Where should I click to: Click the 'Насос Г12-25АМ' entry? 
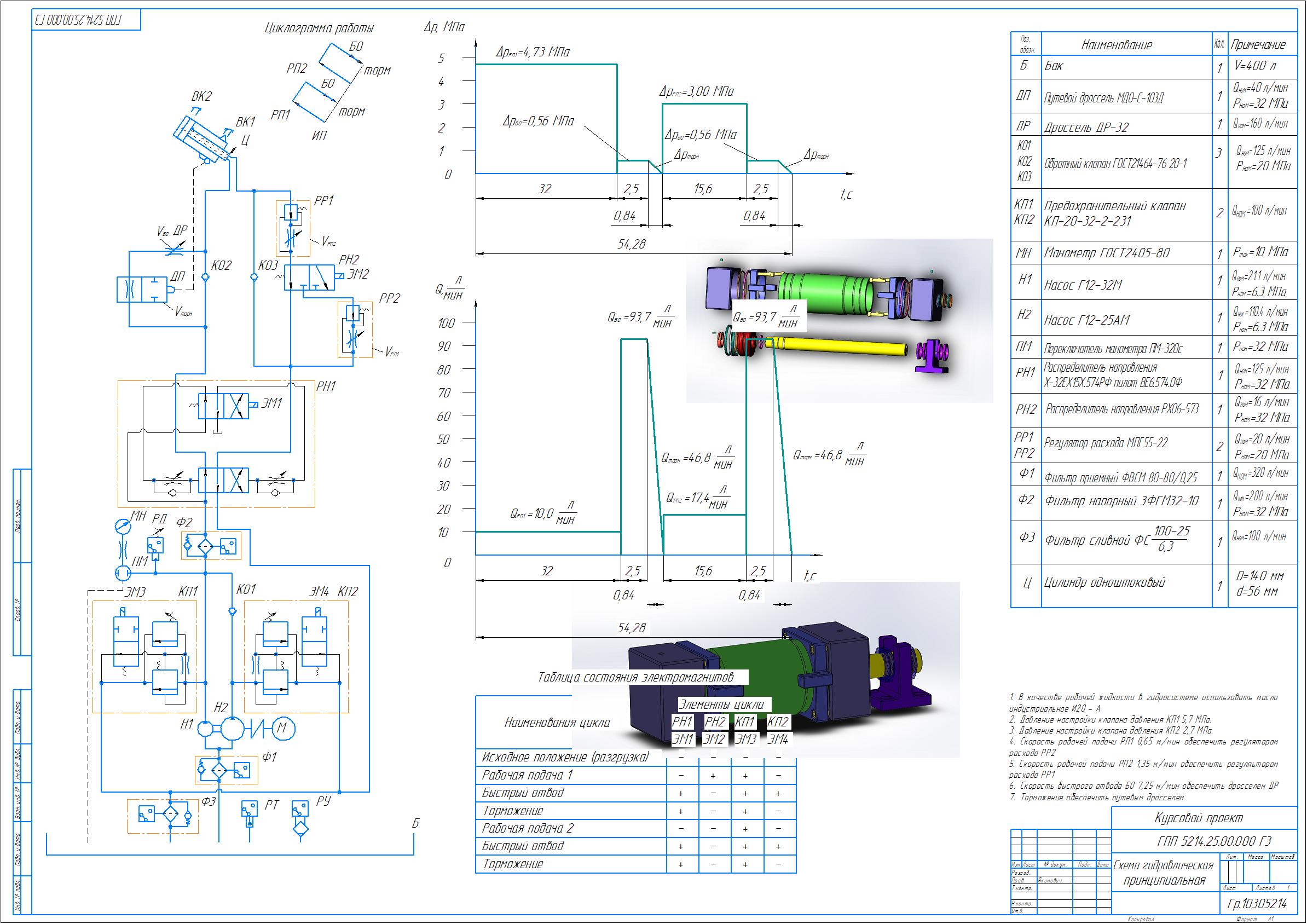pos(1088,321)
